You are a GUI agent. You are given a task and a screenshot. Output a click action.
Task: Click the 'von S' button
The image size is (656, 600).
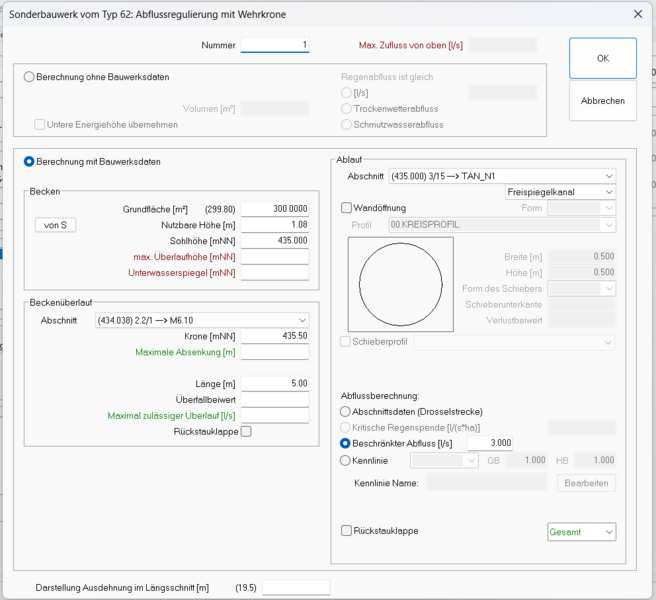pos(55,225)
